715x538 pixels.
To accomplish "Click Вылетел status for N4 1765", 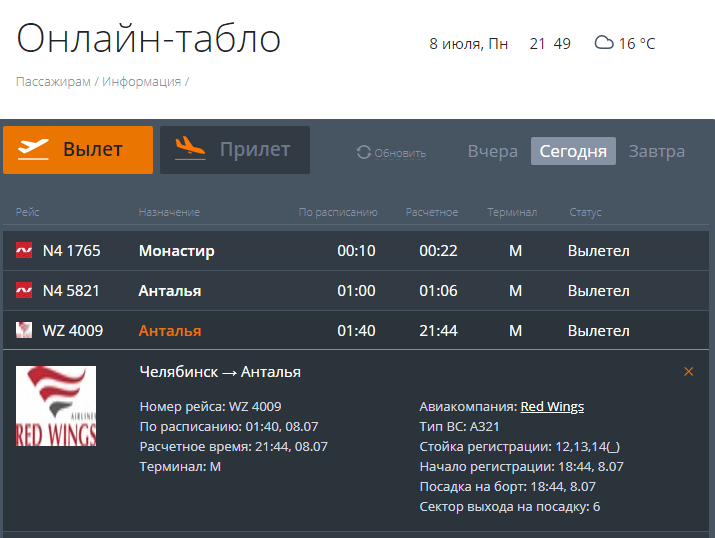I will pyautogui.click(x=599, y=251).
